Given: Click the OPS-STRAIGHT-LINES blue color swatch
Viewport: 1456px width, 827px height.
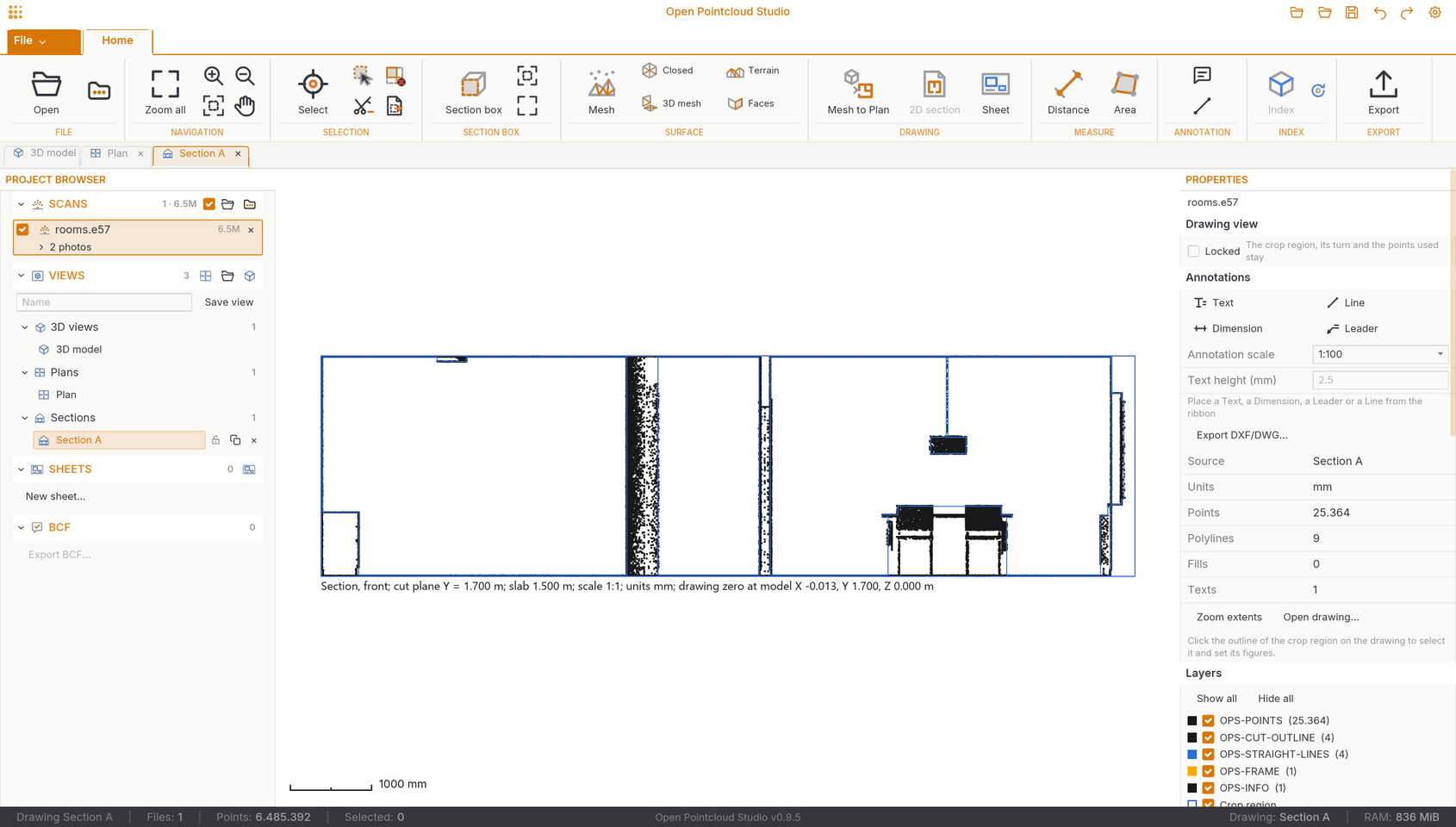Looking at the screenshot, I should click(1192, 755).
